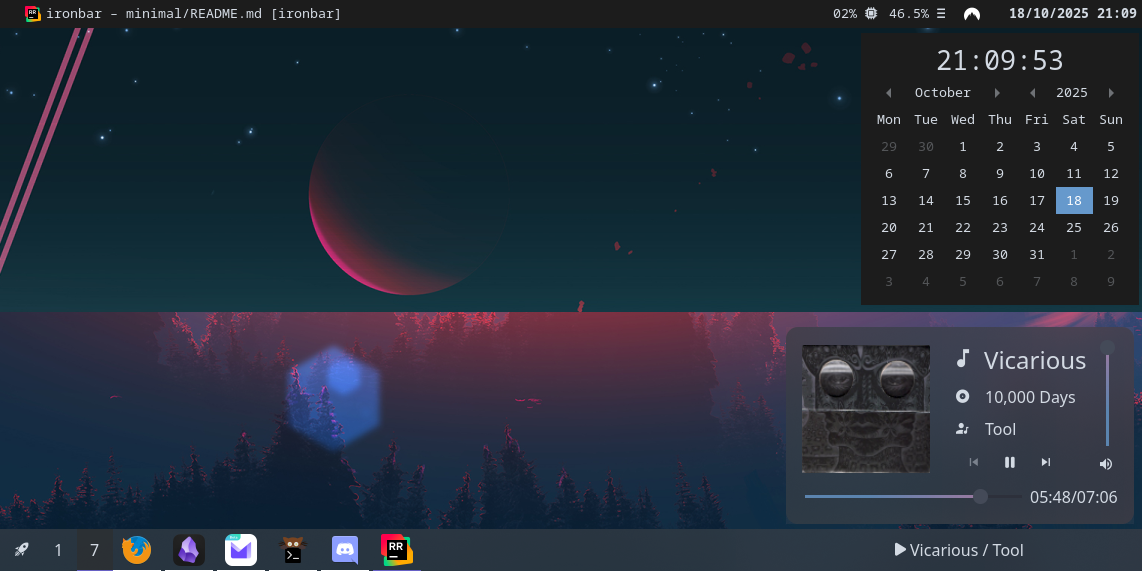Open Discord from the taskbar
1142x571 pixels.
(345, 550)
